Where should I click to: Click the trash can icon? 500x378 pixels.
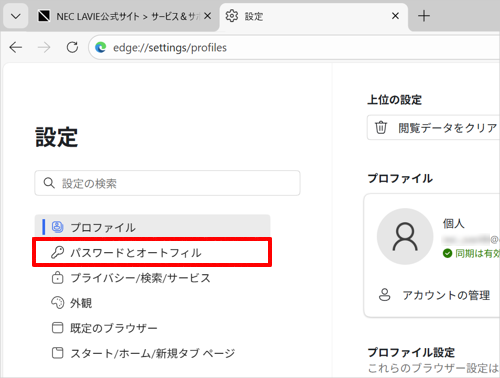(381, 128)
